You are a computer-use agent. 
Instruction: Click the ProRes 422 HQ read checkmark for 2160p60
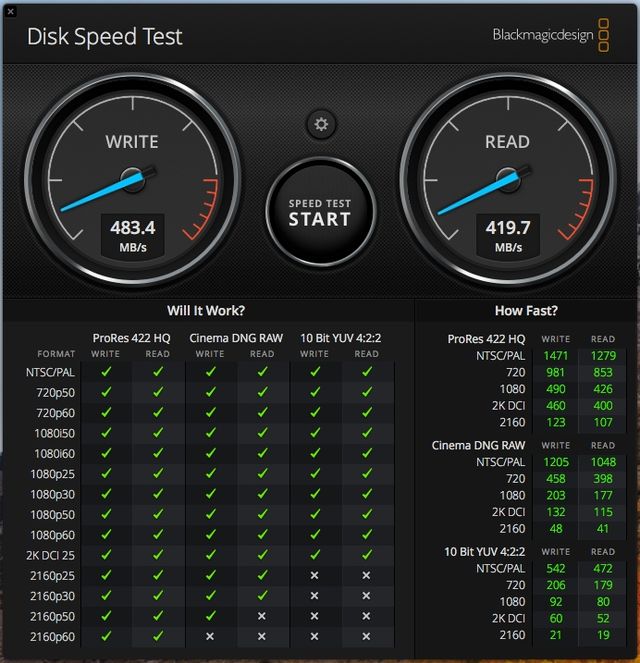(158, 636)
